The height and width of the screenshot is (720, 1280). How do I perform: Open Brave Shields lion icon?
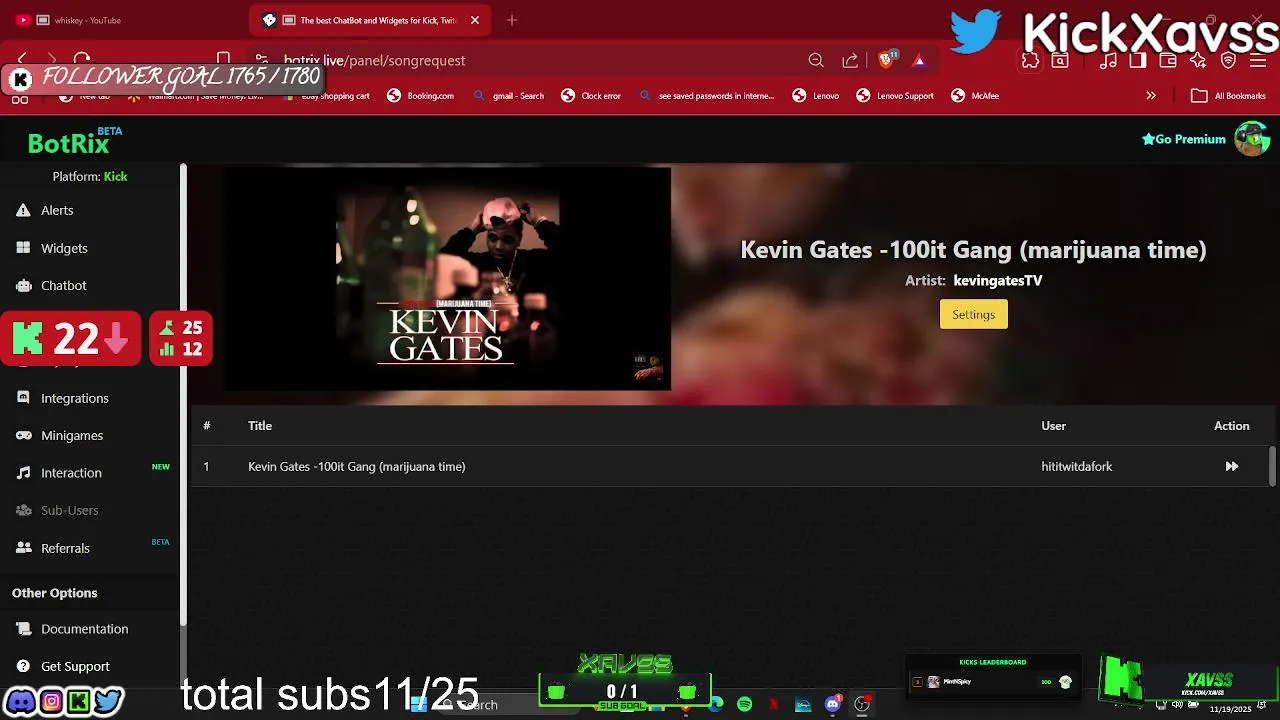click(x=886, y=60)
